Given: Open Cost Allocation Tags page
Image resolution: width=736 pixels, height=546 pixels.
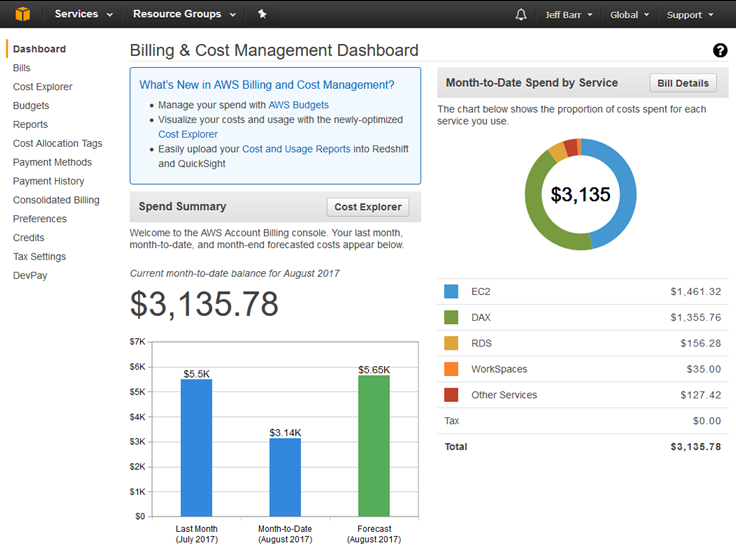Looking at the screenshot, I should (x=57, y=144).
